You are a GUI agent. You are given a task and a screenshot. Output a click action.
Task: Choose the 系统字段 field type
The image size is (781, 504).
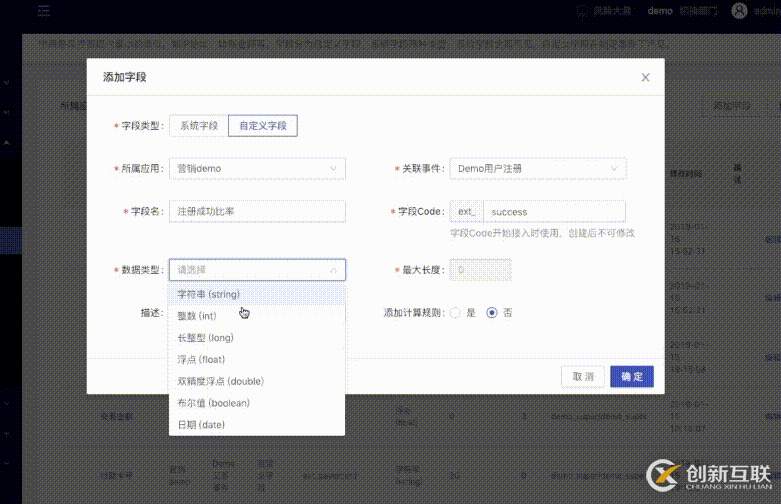coord(198,126)
